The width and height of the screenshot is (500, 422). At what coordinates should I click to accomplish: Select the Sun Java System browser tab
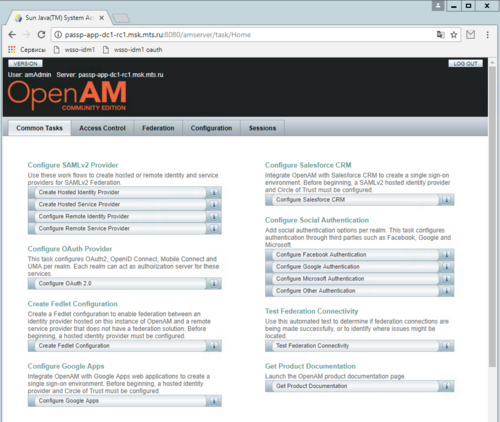coord(59,18)
